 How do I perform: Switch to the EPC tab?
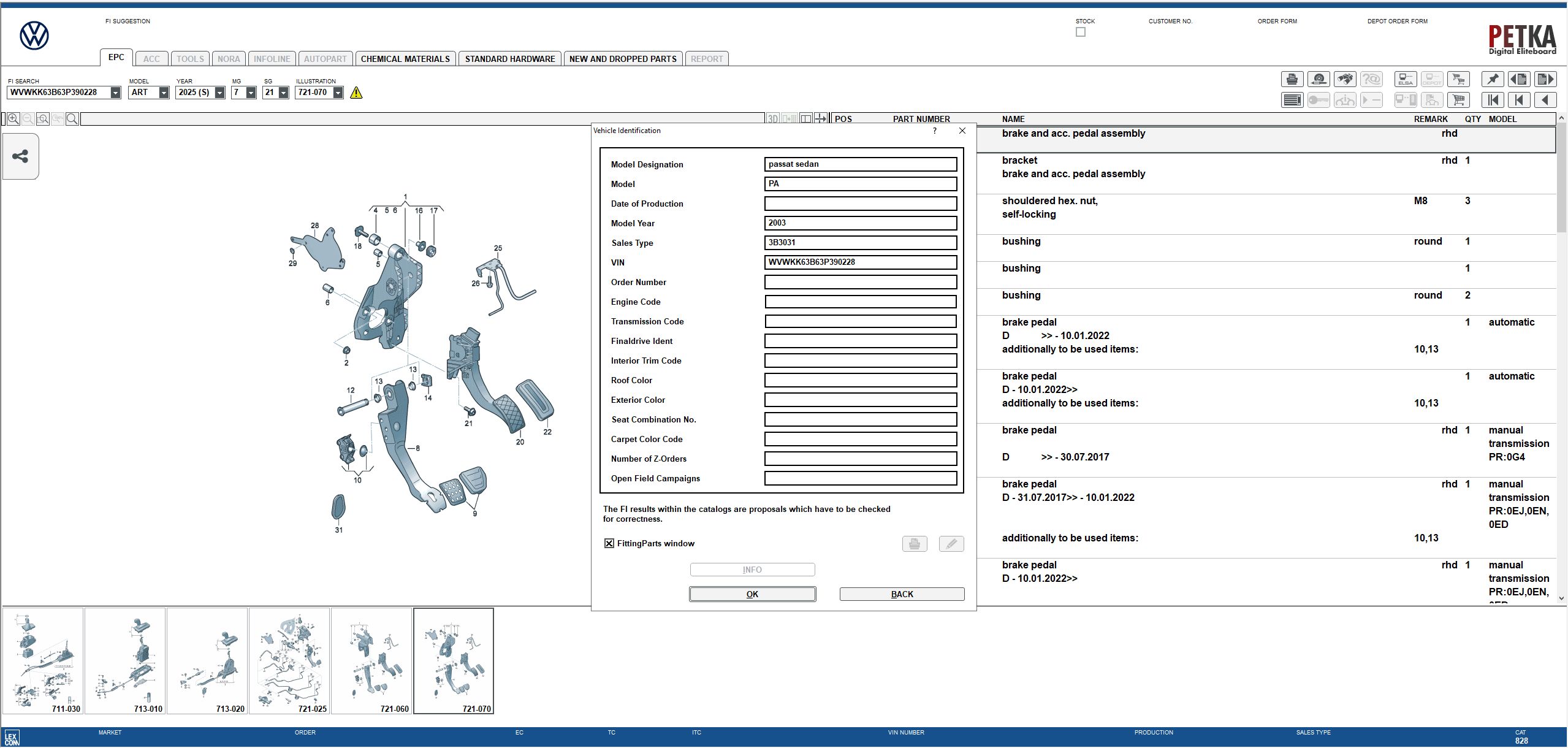[x=116, y=57]
